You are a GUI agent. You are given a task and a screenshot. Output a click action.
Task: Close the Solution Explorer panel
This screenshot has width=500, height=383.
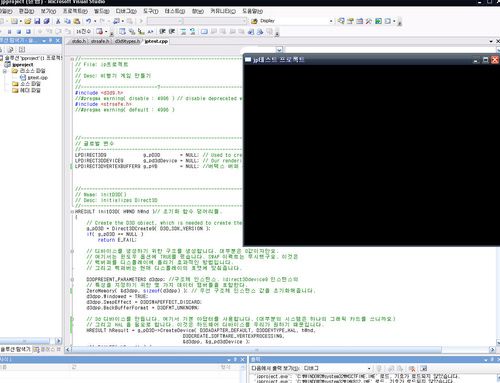[58, 40]
